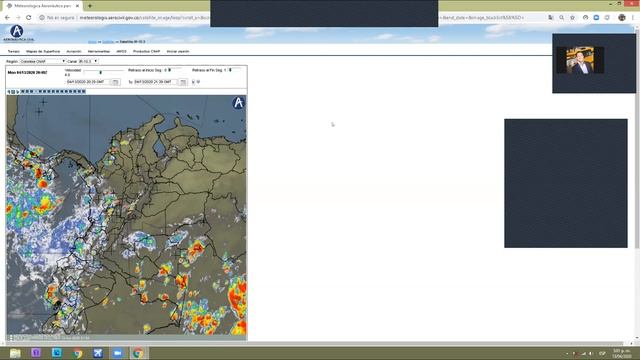Click the Aeronáutica Civil logo
The height and width of the screenshot is (360, 640).
tap(18, 33)
